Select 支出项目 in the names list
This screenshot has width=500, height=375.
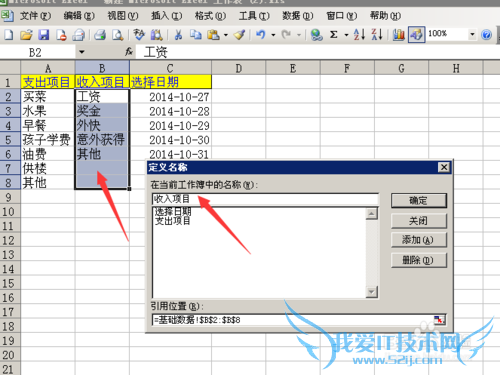click(173, 220)
